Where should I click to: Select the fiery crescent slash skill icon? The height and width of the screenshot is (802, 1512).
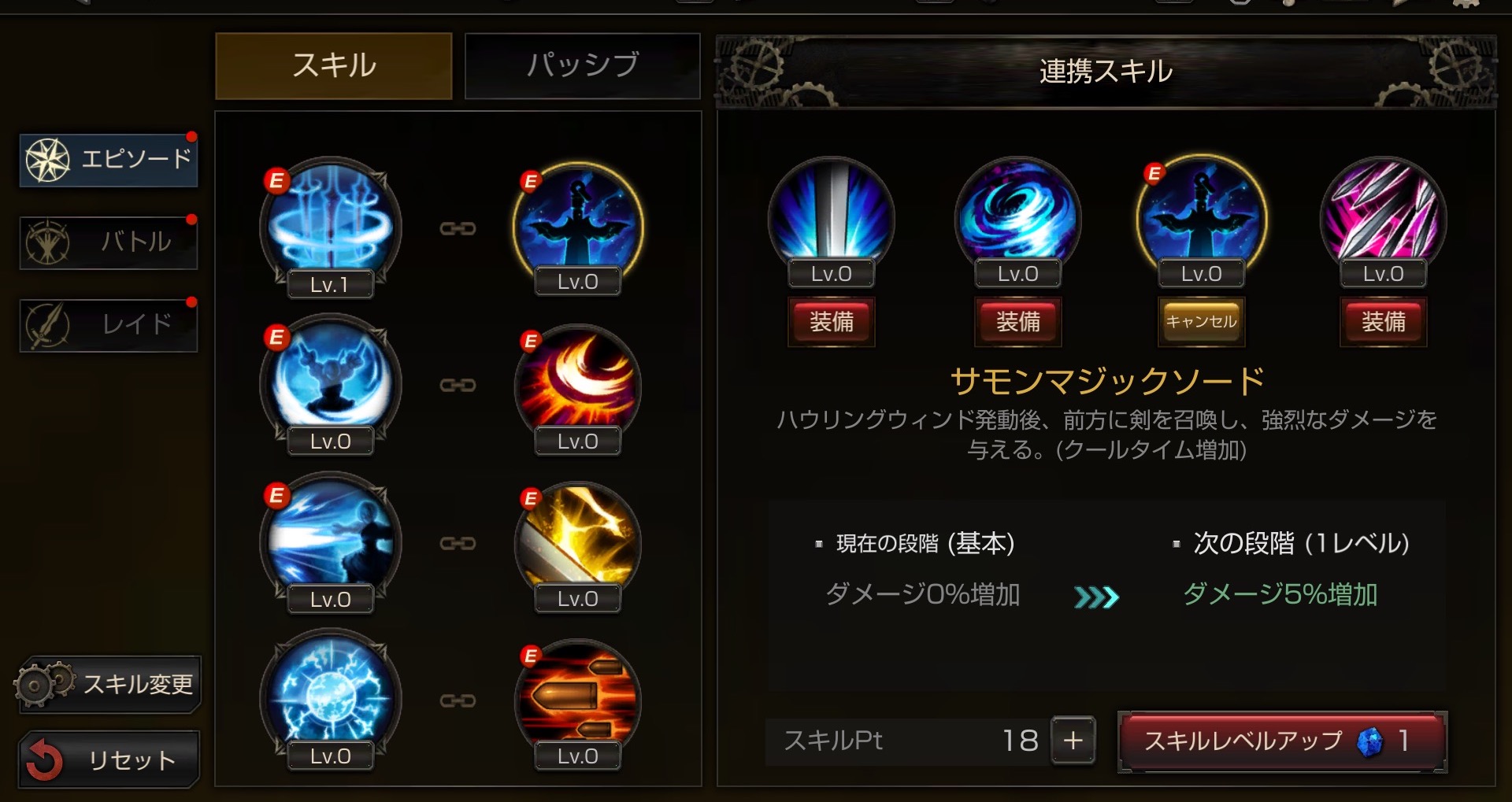click(578, 386)
